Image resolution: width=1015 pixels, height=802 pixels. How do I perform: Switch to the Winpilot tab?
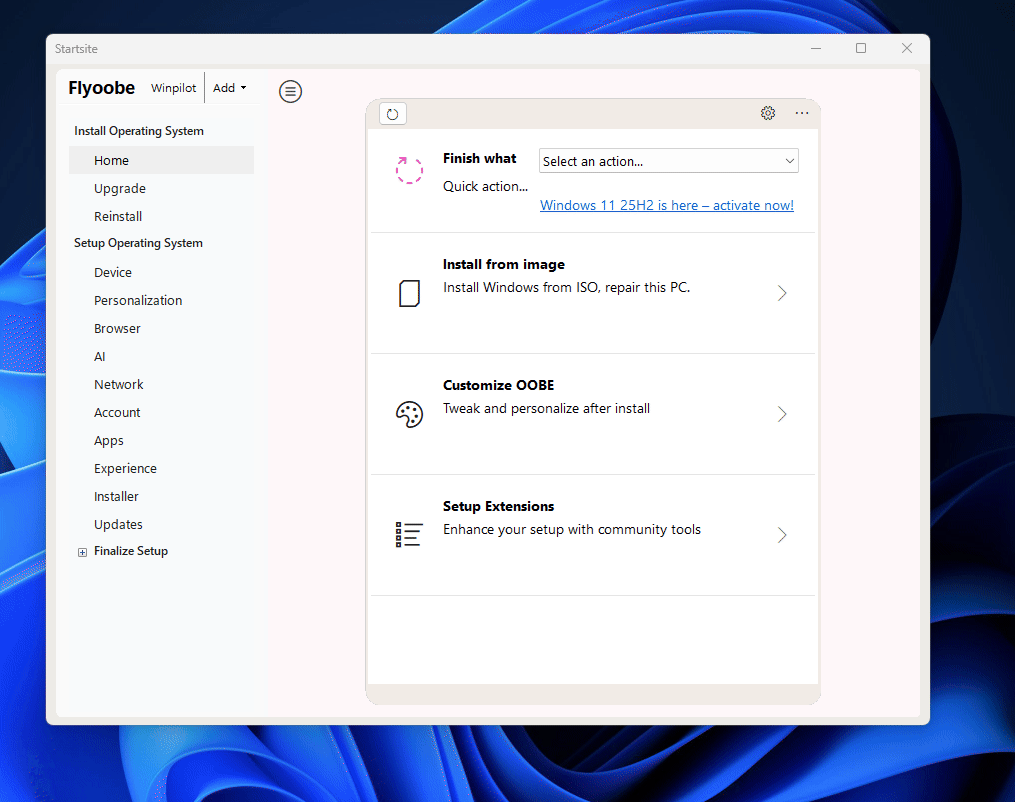click(x=173, y=88)
